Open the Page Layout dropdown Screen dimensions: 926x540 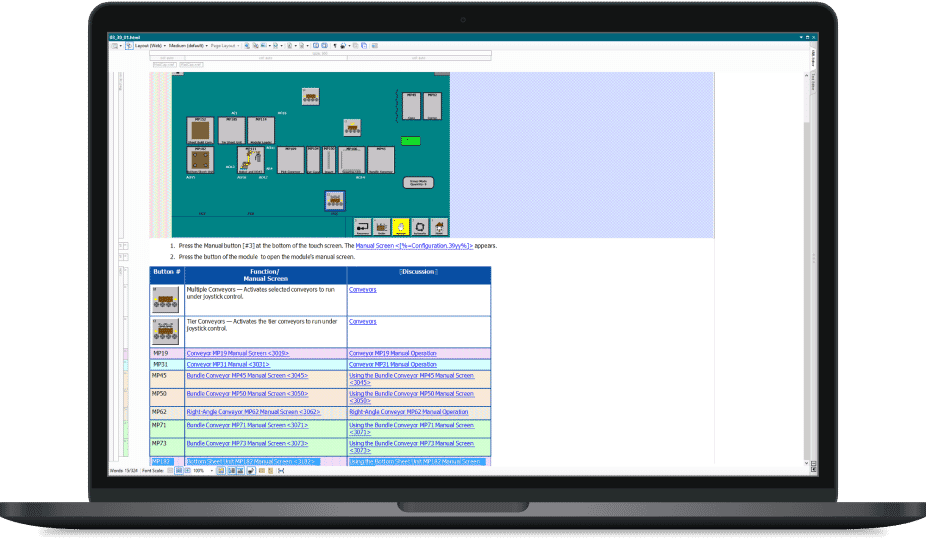click(x=225, y=45)
